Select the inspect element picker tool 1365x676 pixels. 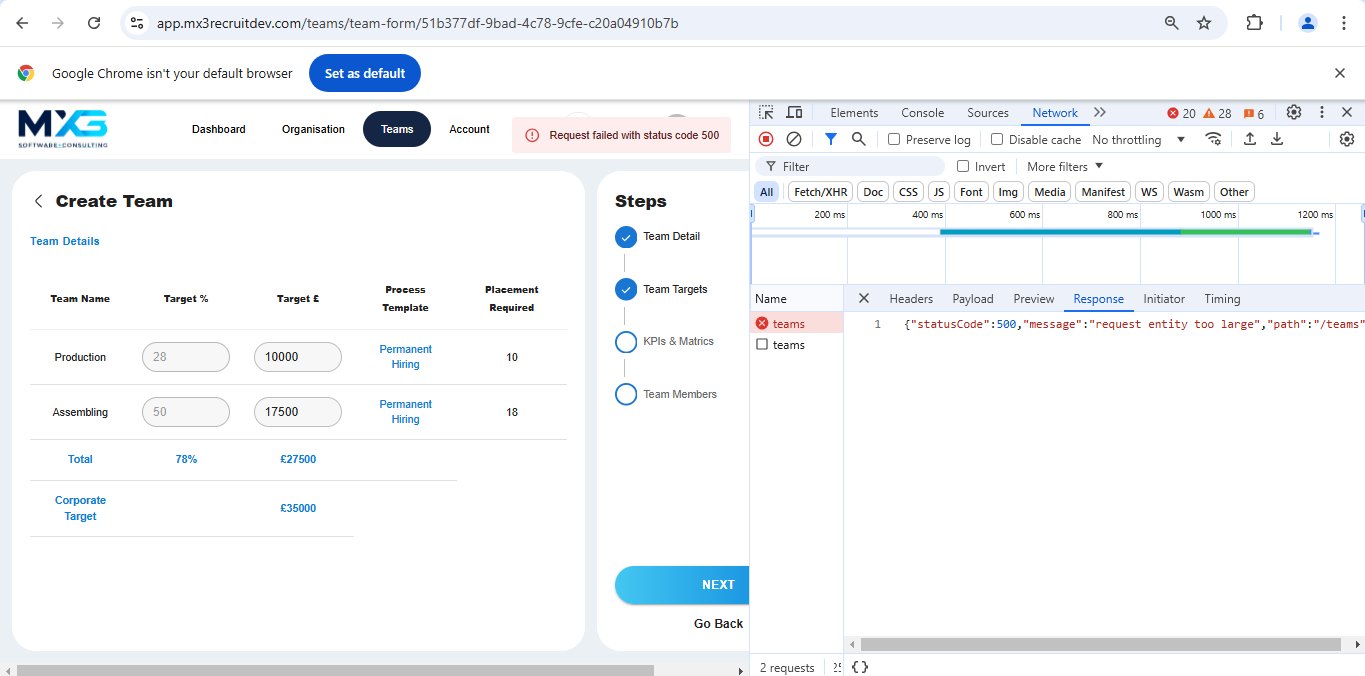766,113
